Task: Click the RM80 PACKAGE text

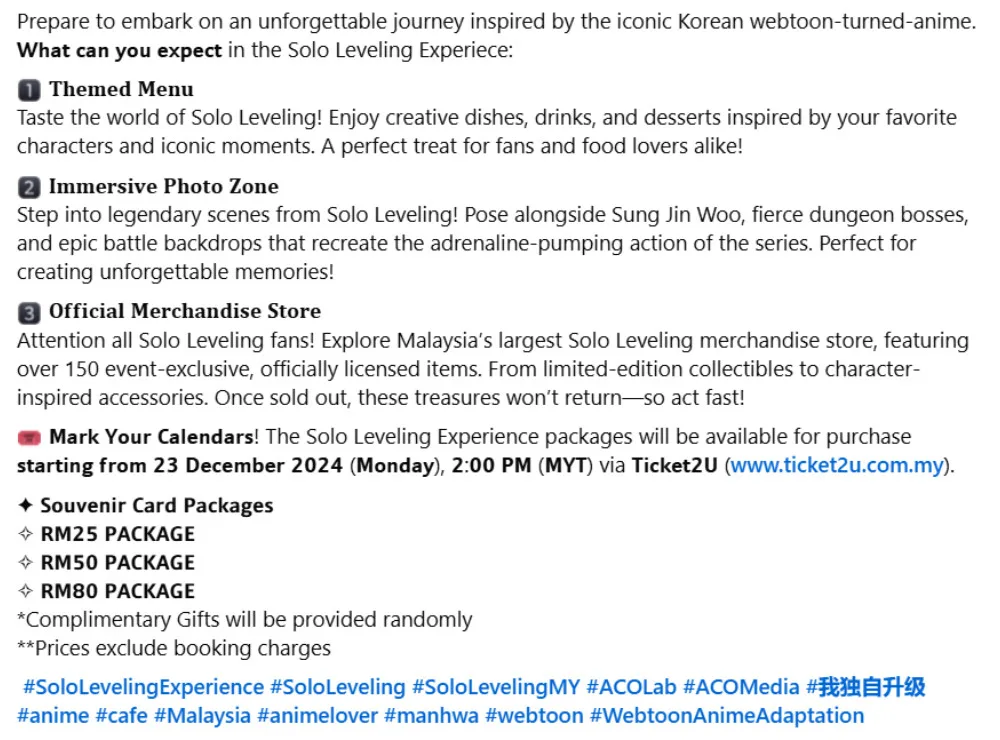Action: click(117, 591)
